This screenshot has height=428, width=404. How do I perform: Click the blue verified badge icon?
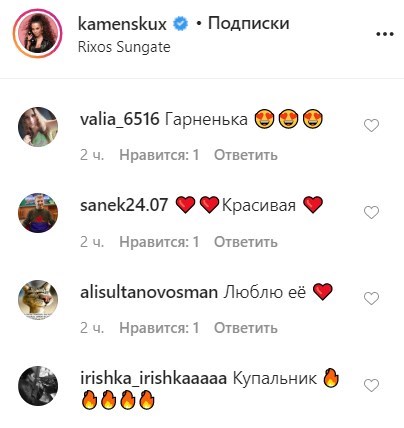click(180, 24)
